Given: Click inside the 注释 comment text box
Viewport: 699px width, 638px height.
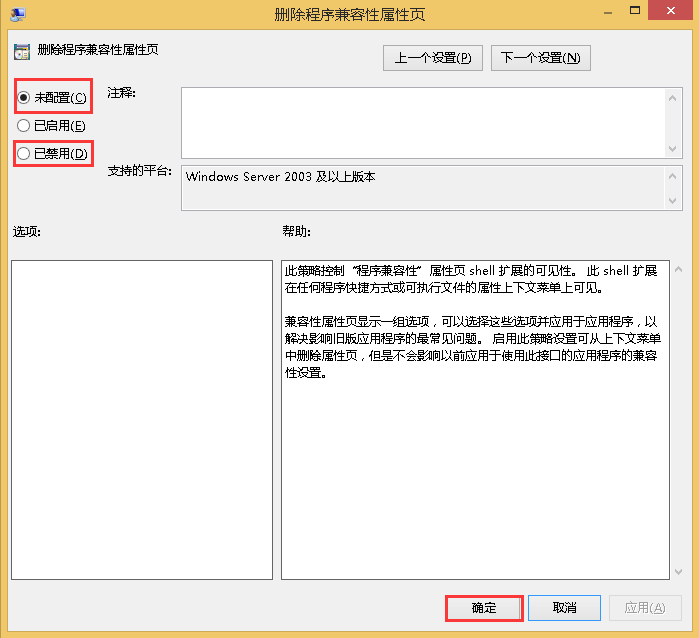Looking at the screenshot, I should click(420, 122).
